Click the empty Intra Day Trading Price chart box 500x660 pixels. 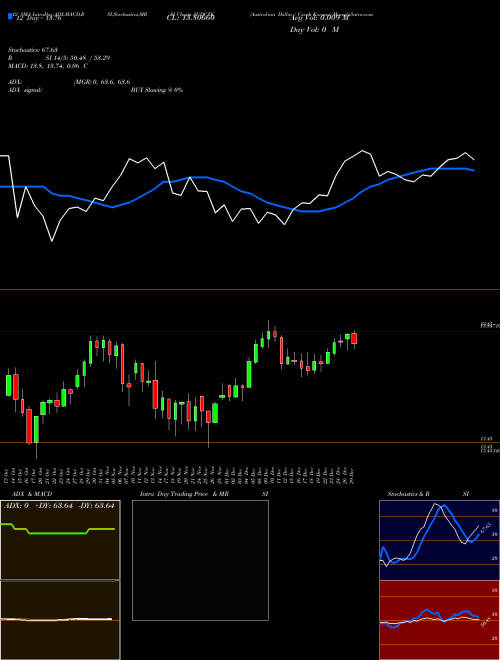[x=200, y=560]
